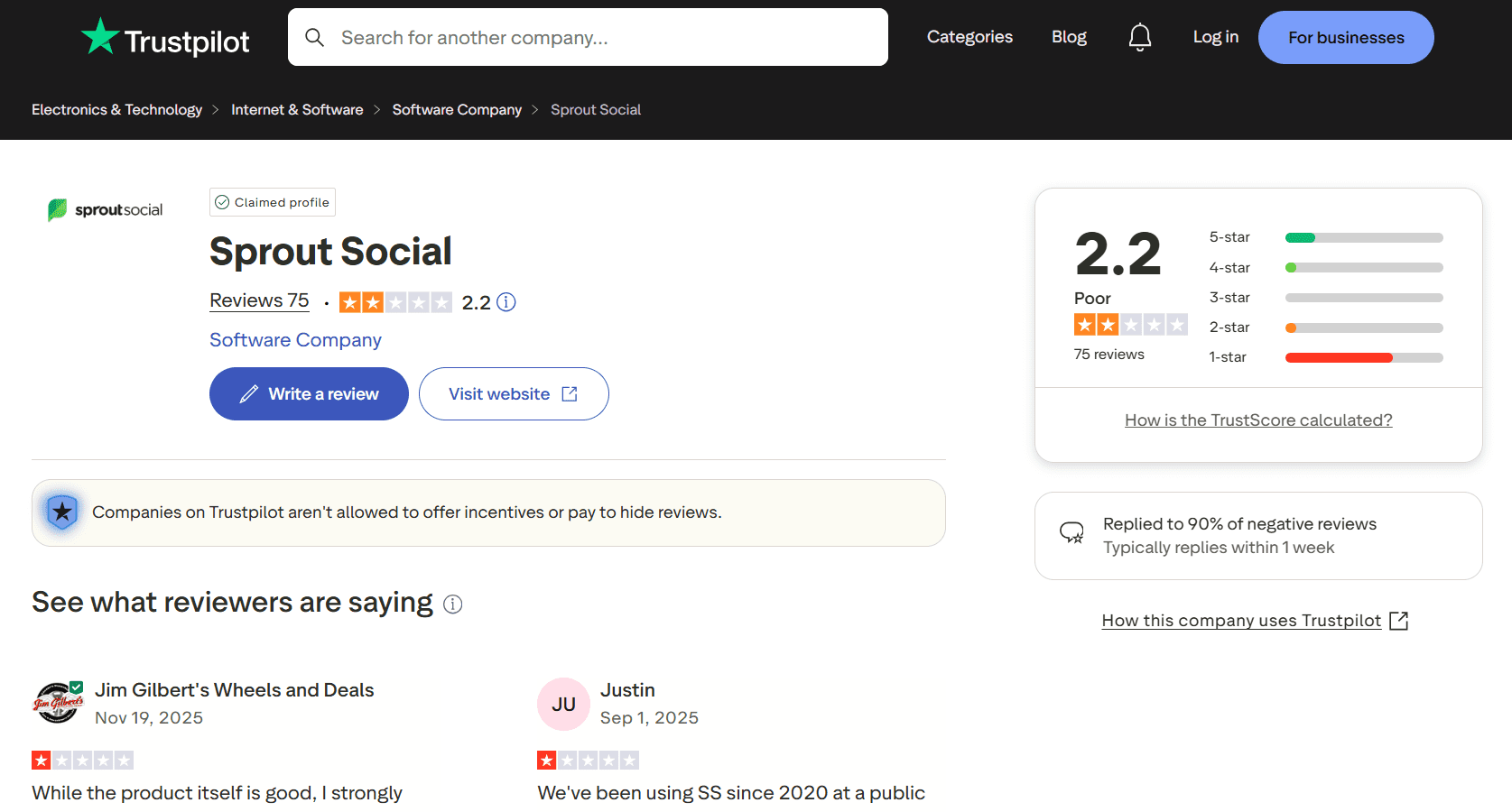1512x812 pixels.
Task: Click the red 1-star rating bar
Action: [x=1339, y=357]
